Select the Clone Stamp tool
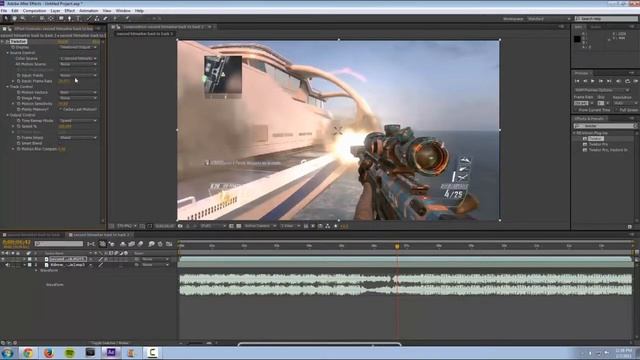 point(97,18)
